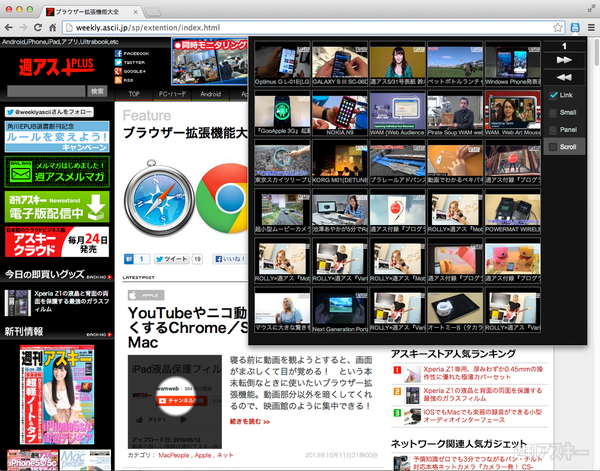Open the Facebook social link icon

click(x=118, y=53)
